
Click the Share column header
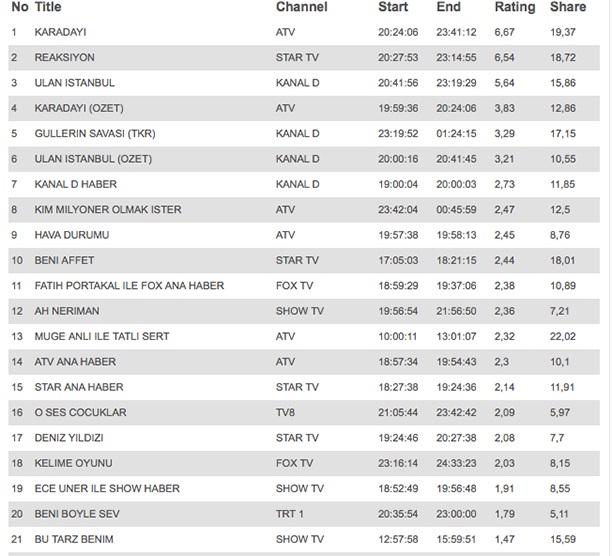pos(568,7)
